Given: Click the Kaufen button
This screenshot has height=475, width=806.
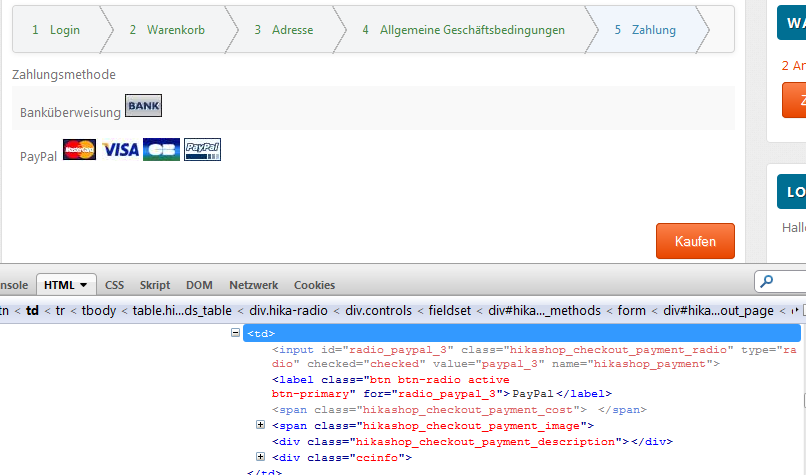Looking at the screenshot, I should click(x=695, y=241).
